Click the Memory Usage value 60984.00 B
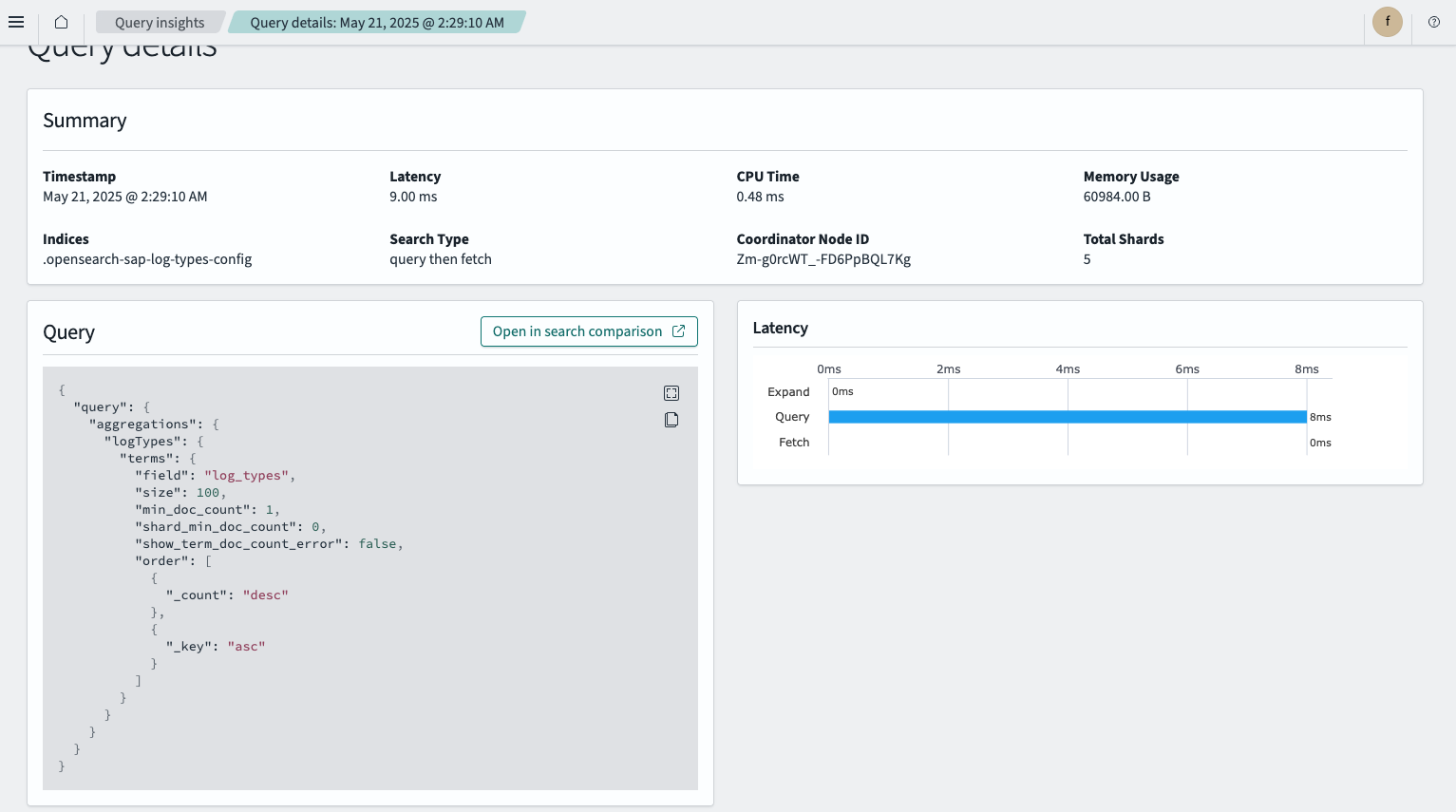The image size is (1456, 812). pyautogui.click(x=1117, y=197)
